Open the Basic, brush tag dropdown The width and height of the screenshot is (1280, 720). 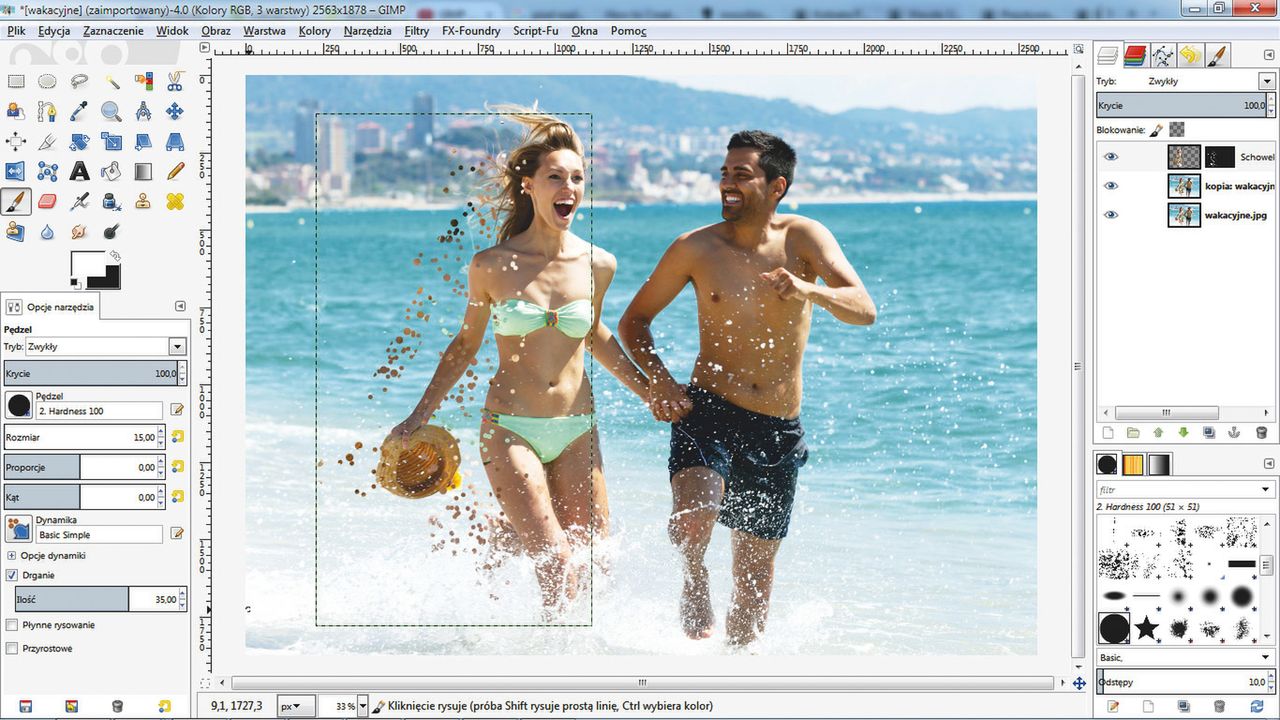pyautogui.click(x=1266, y=657)
